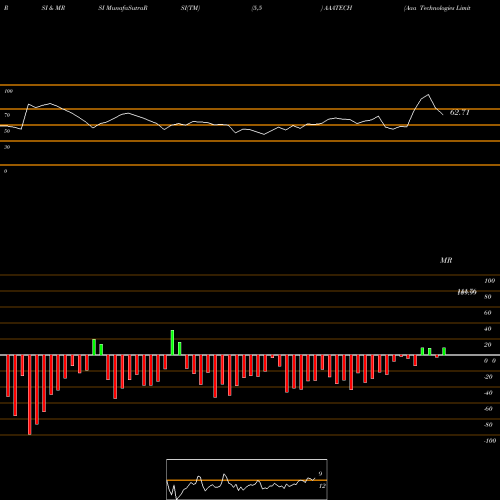Screen dimensions: 500x500
Task: Click the RSI value 62.71 label
Action: tap(460, 113)
